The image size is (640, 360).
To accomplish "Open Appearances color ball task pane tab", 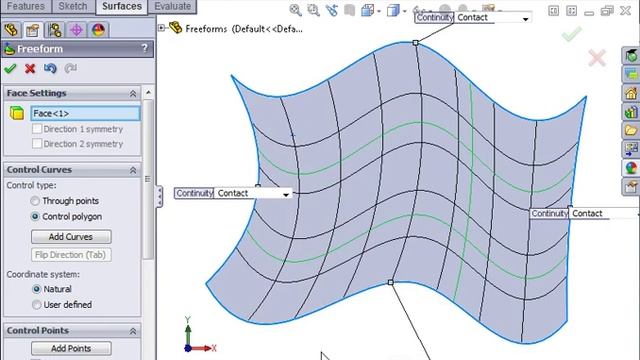I will pyautogui.click(x=631, y=168).
